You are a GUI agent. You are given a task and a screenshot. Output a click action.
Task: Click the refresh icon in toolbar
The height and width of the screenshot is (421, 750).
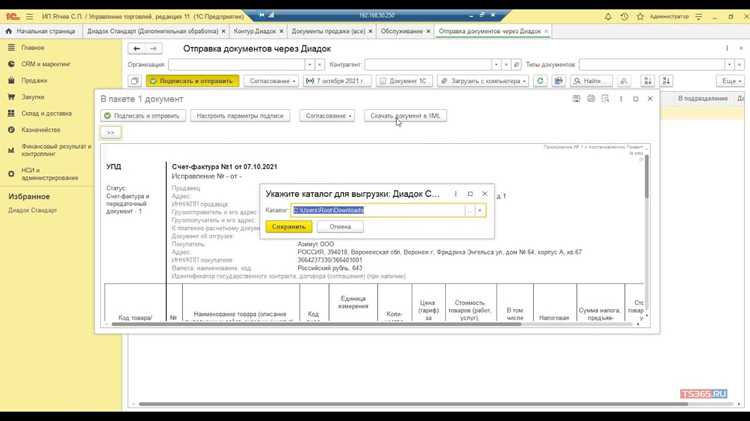coord(540,81)
